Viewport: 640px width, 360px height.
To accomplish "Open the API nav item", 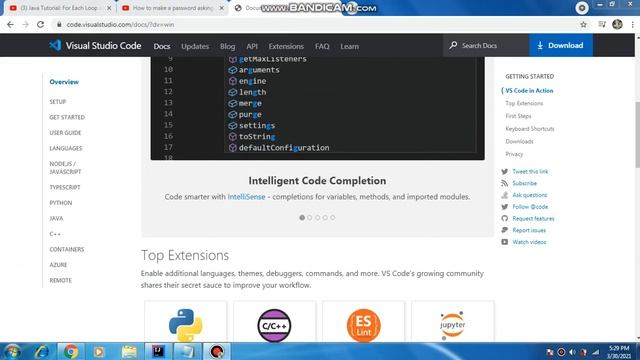I will [252, 46].
